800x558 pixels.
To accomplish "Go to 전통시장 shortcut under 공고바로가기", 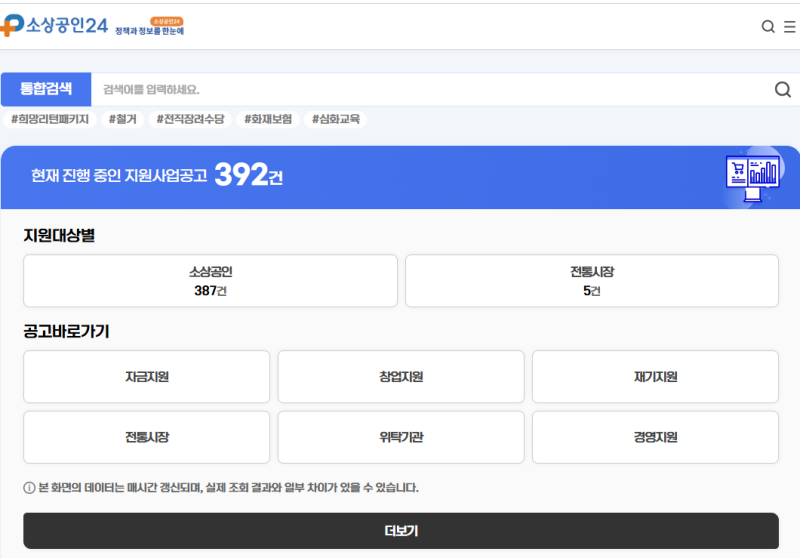I will 146,437.
